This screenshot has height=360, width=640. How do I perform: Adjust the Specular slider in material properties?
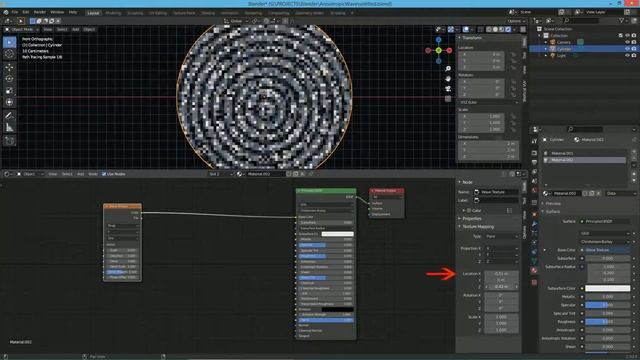click(x=607, y=305)
